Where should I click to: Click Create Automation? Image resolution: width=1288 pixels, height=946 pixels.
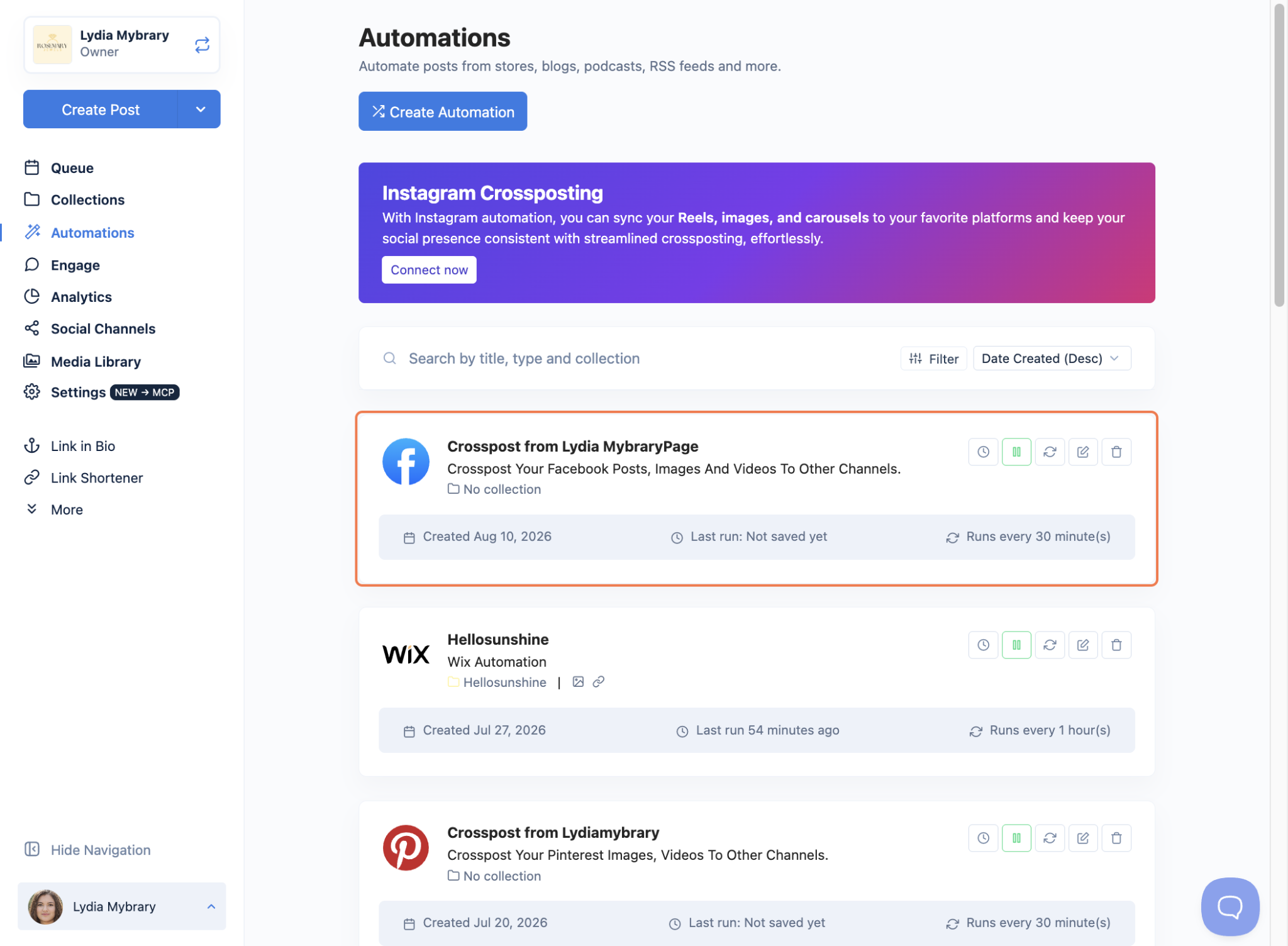click(x=443, y=111)
